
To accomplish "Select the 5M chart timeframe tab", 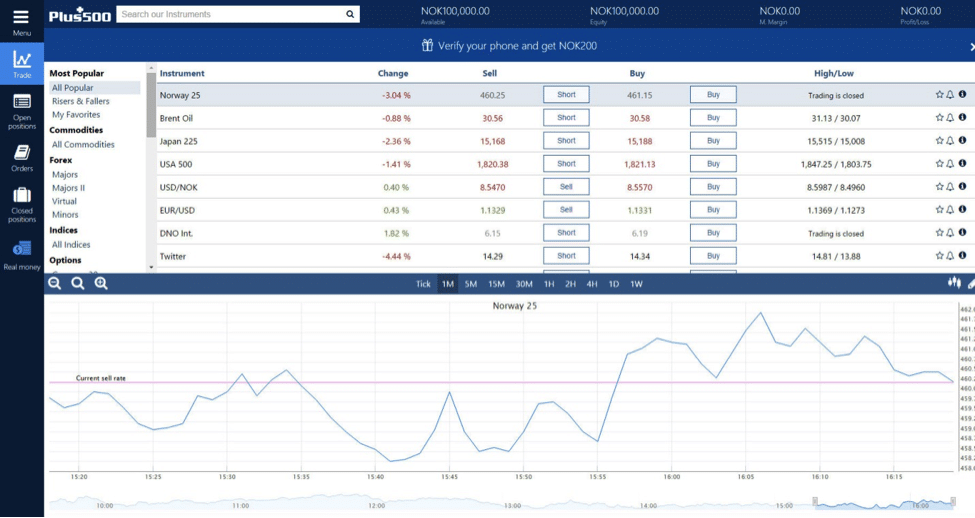I will 471,284.
